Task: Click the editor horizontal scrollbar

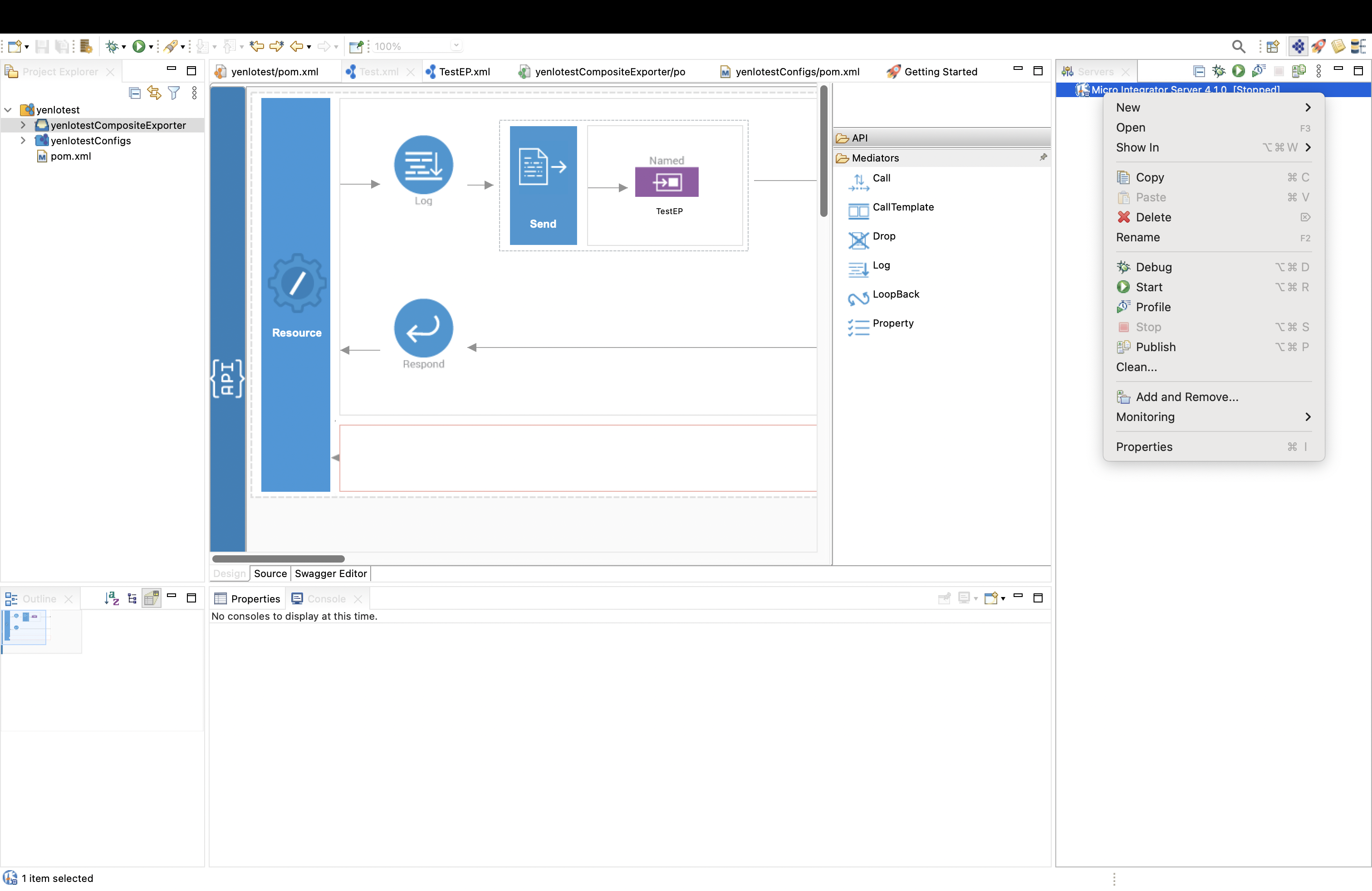Action: point(279,558)
